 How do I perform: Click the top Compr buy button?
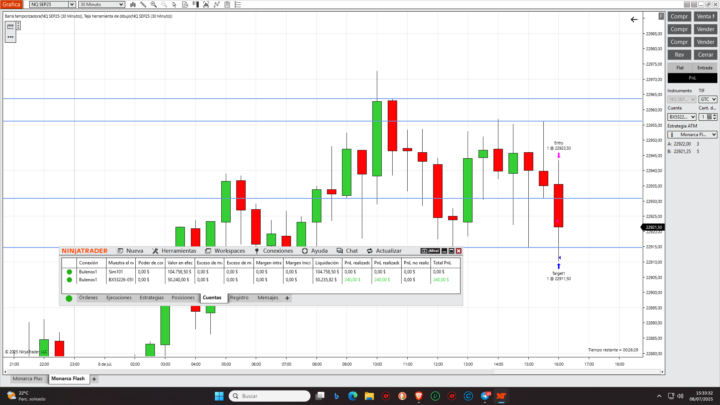click(x=679, y=17)
